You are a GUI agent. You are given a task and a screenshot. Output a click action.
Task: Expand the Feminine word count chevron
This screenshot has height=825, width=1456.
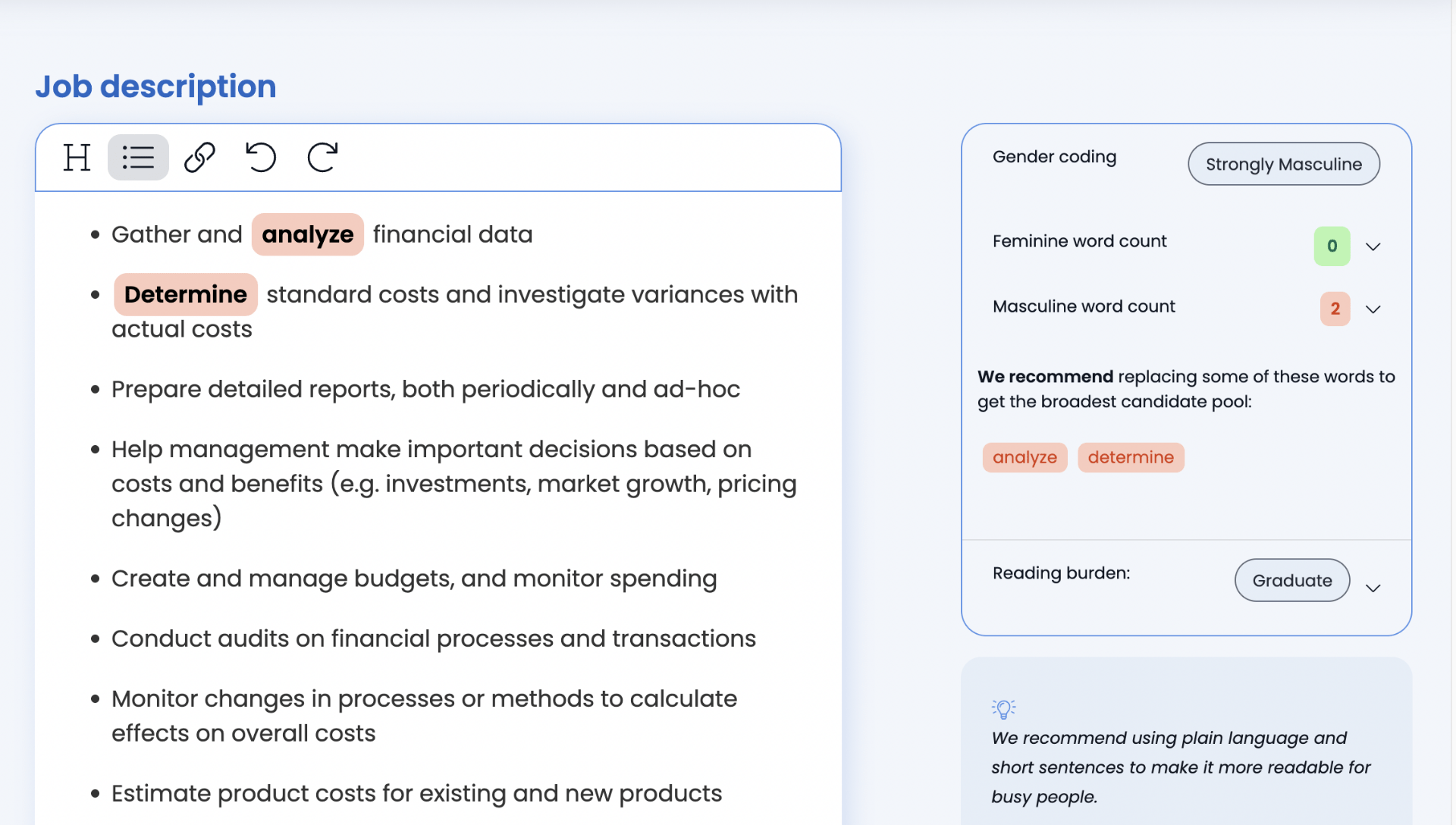[x=1375, y=246]
